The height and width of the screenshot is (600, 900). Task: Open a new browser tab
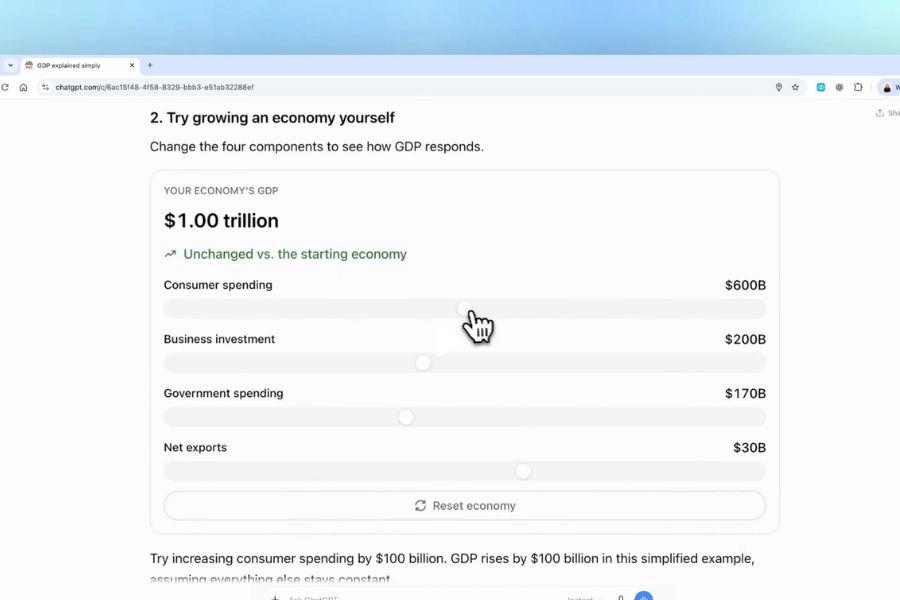click(x=150, y=65)
